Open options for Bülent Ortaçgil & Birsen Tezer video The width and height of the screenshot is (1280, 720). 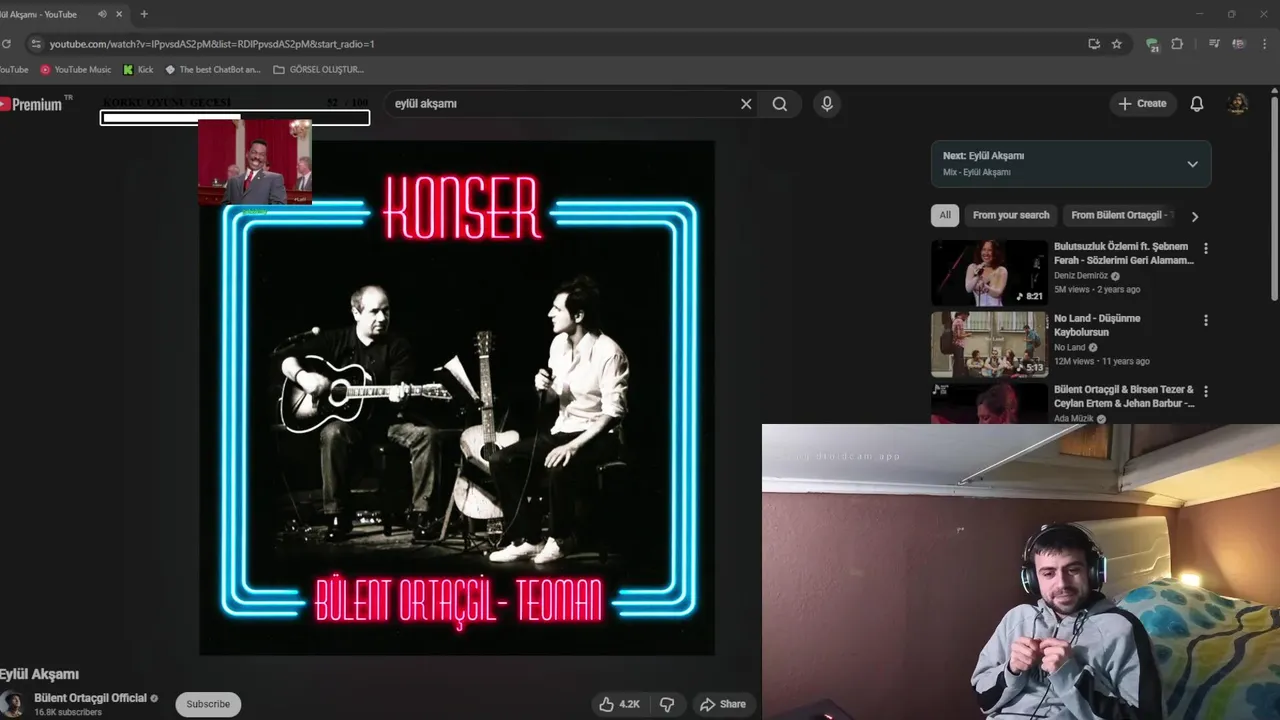point(1205,391)
